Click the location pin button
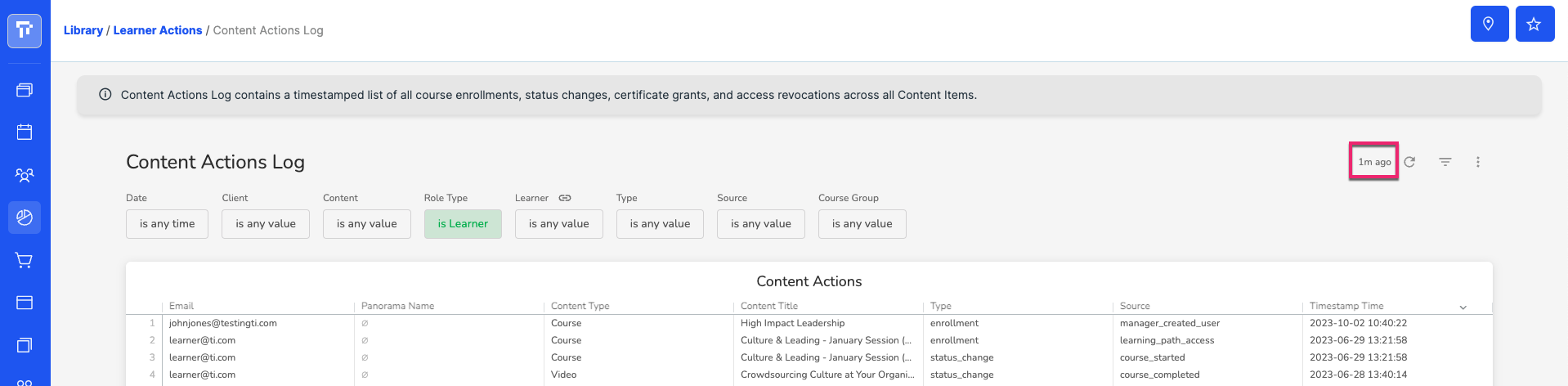This screenshot has width=1568, height=386. 1490,24
